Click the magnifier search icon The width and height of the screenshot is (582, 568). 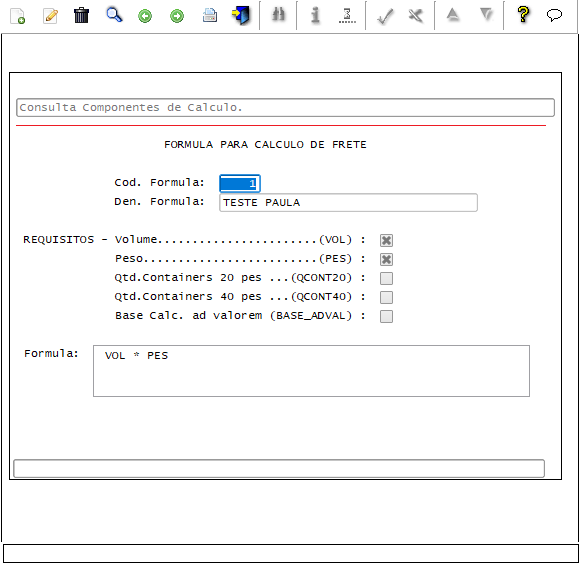coord(114,15)
